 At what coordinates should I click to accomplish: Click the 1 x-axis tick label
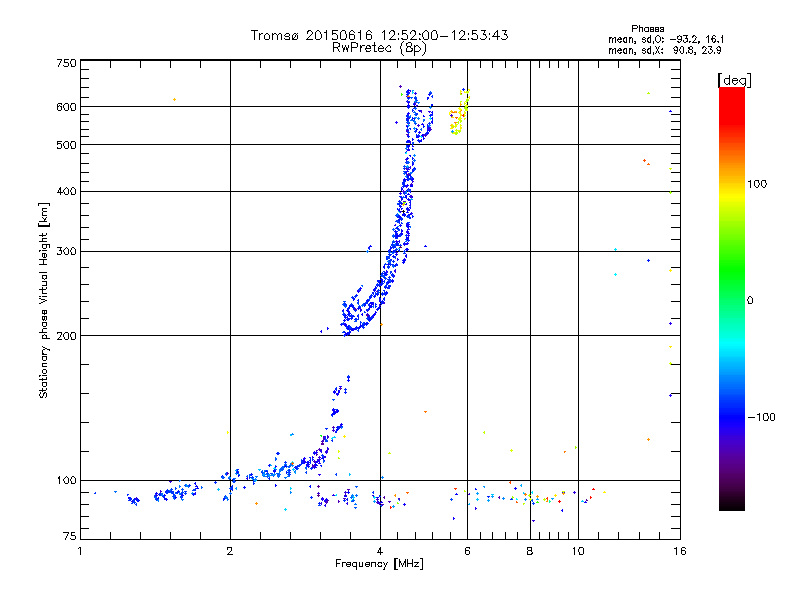80,551
